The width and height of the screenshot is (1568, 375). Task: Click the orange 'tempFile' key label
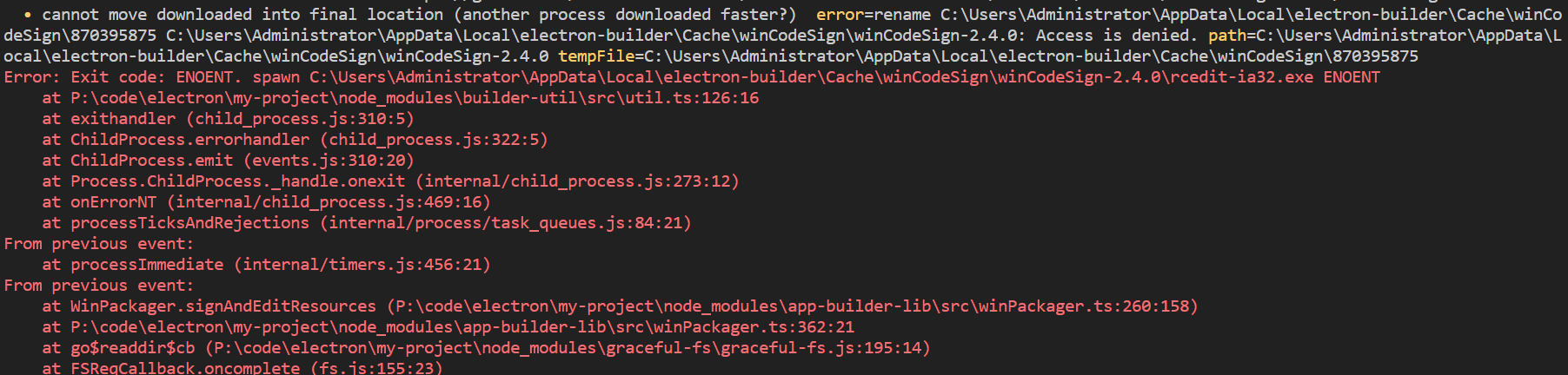596,56
